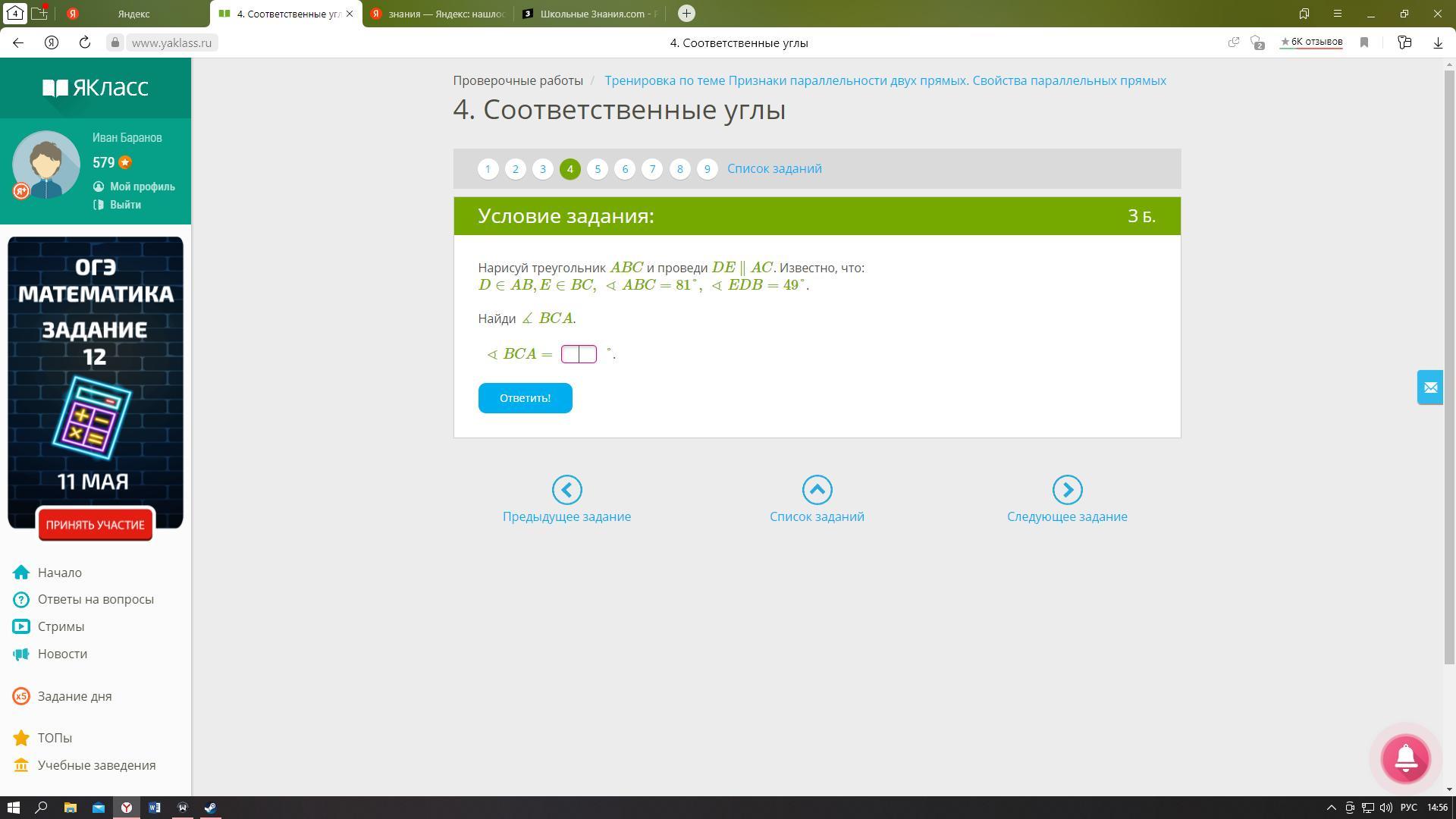This screenshot has height=819, width=1456.
Task: Open Задание дня in the sidebar
Action: click(x=74, y=696)
